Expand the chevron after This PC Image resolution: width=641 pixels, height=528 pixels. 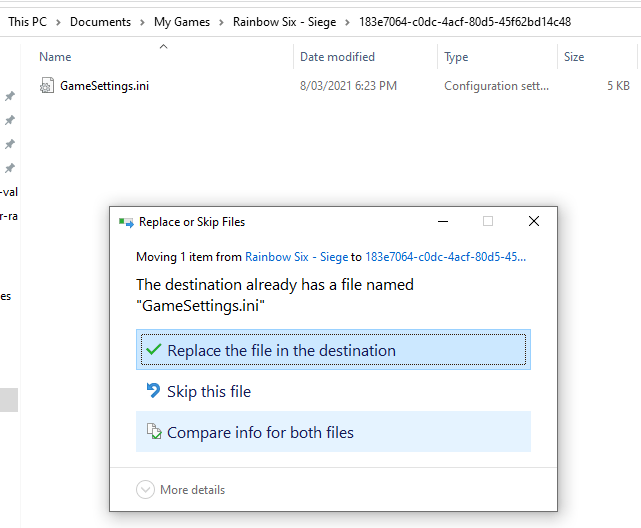click(58, 22)
